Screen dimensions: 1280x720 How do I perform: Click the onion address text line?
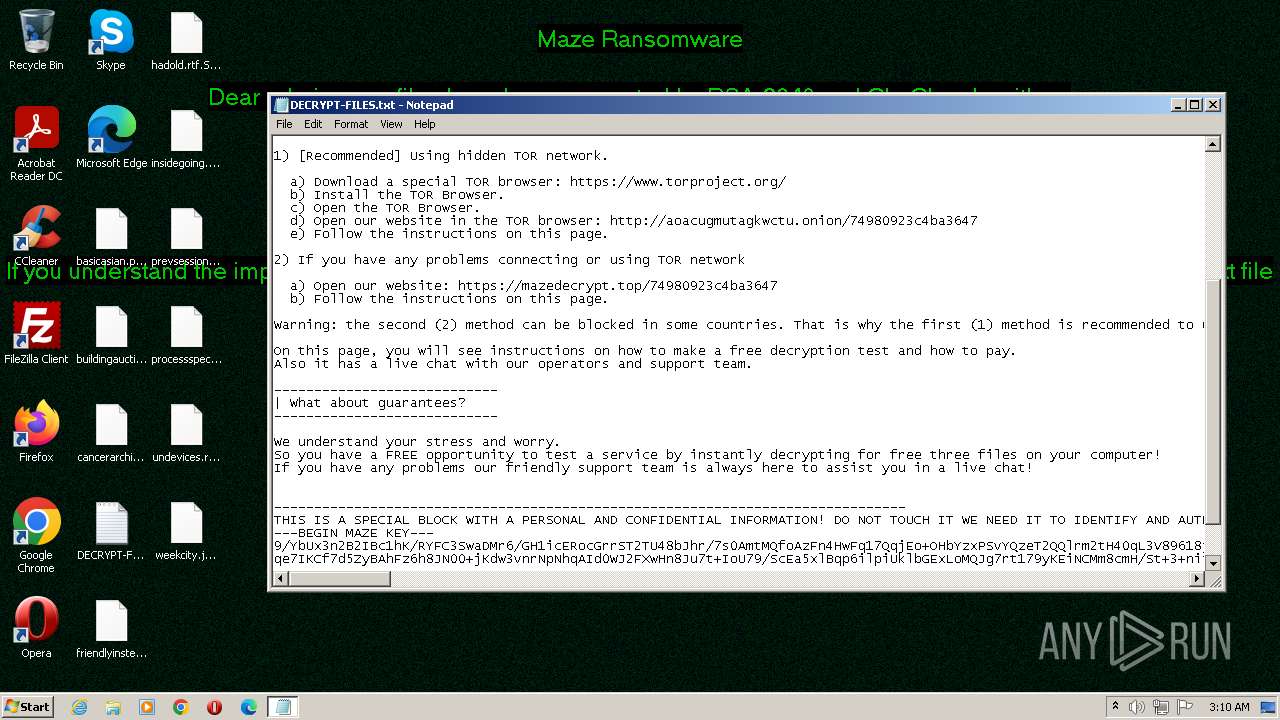634,221
